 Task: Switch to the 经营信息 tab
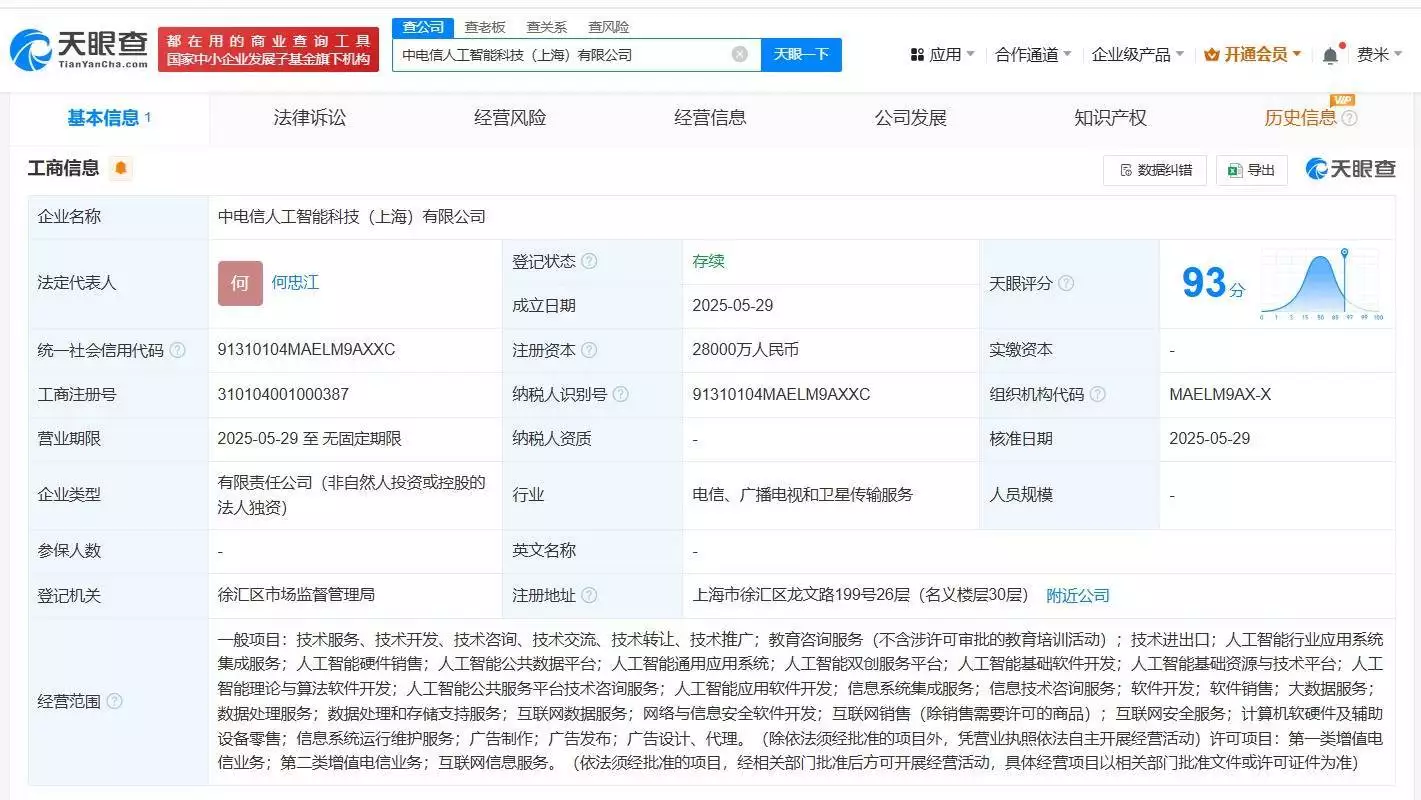(710, 118)
